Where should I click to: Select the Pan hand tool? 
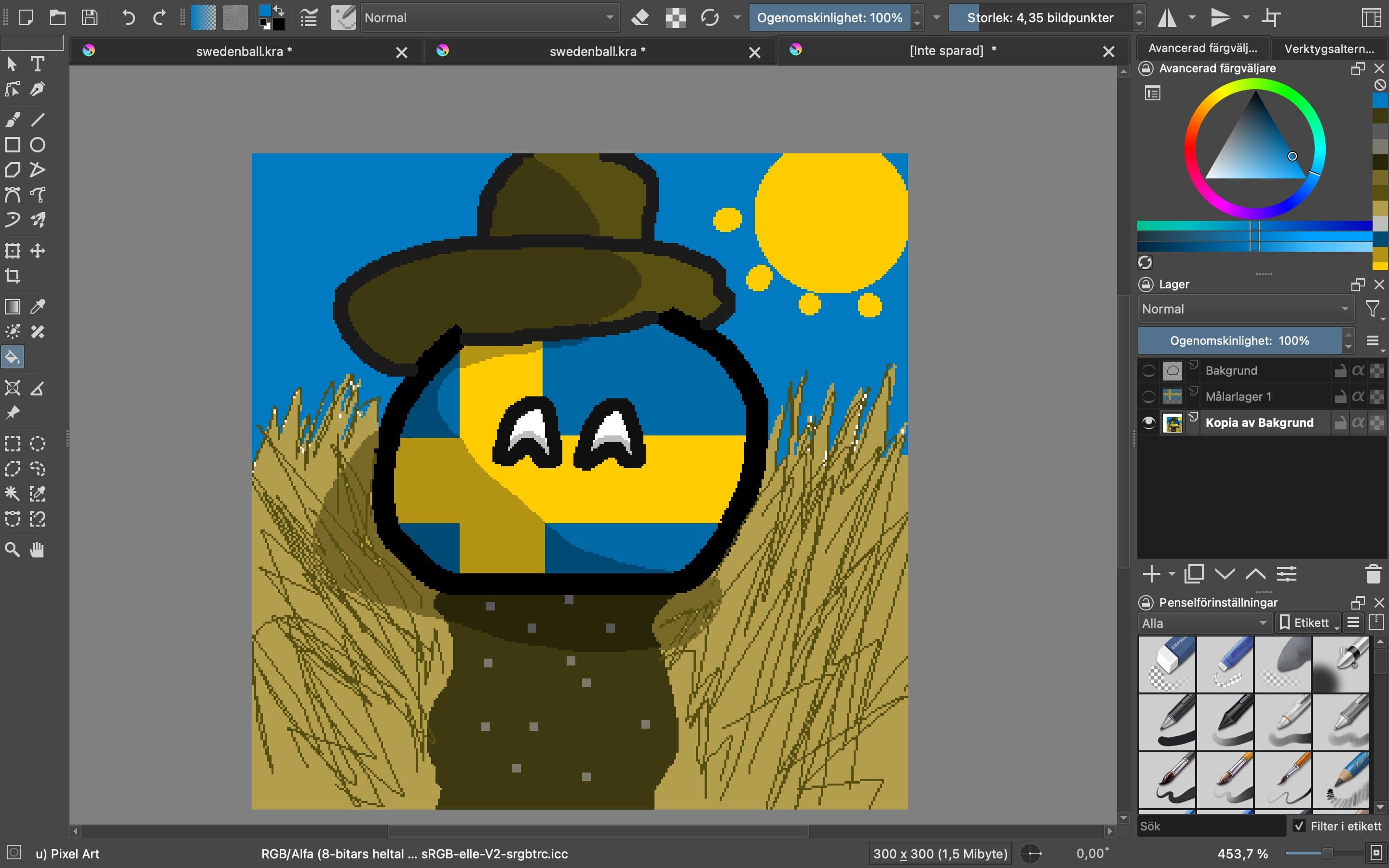[x=37, y=550]
